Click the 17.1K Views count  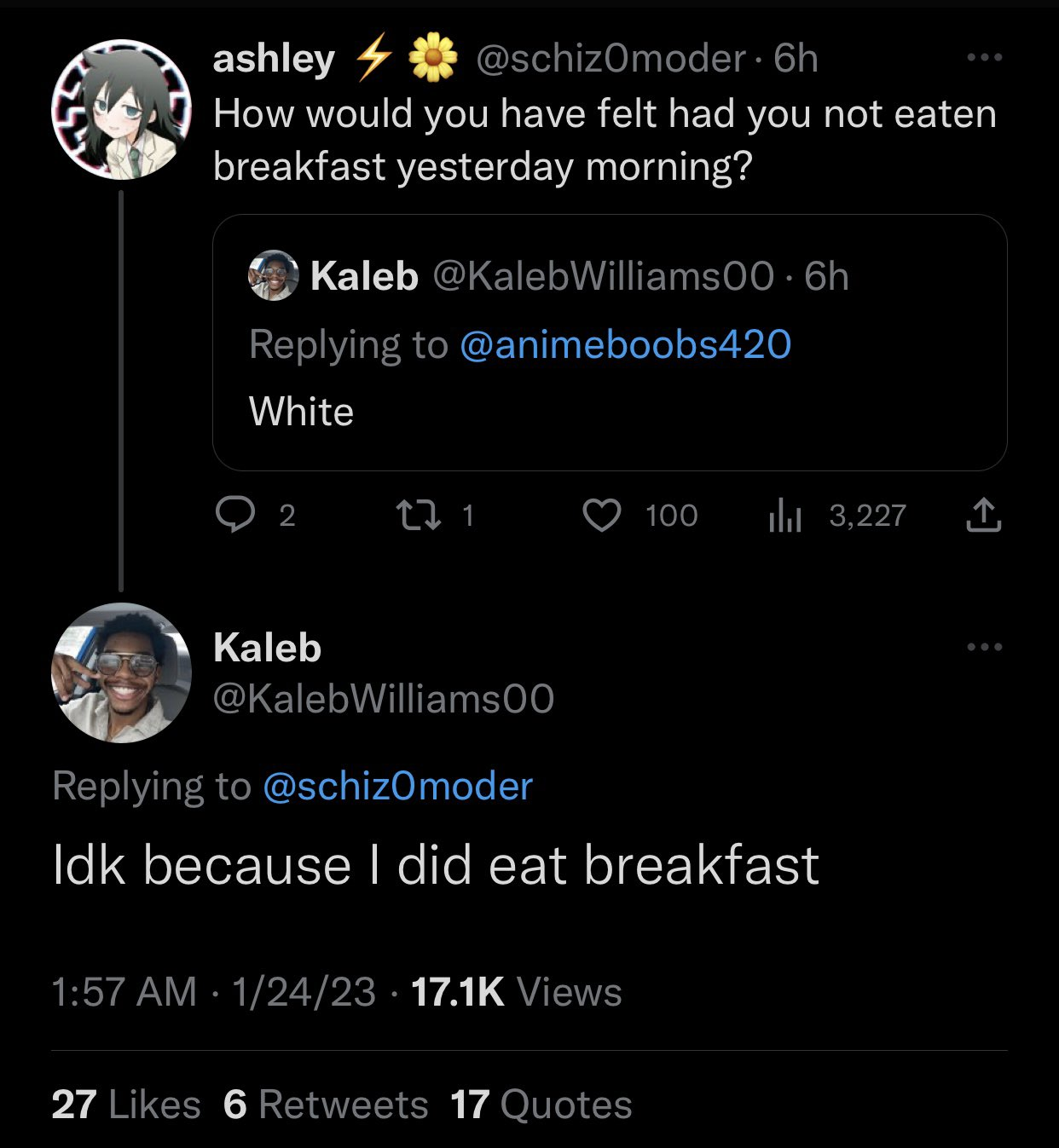click(517, 992)
